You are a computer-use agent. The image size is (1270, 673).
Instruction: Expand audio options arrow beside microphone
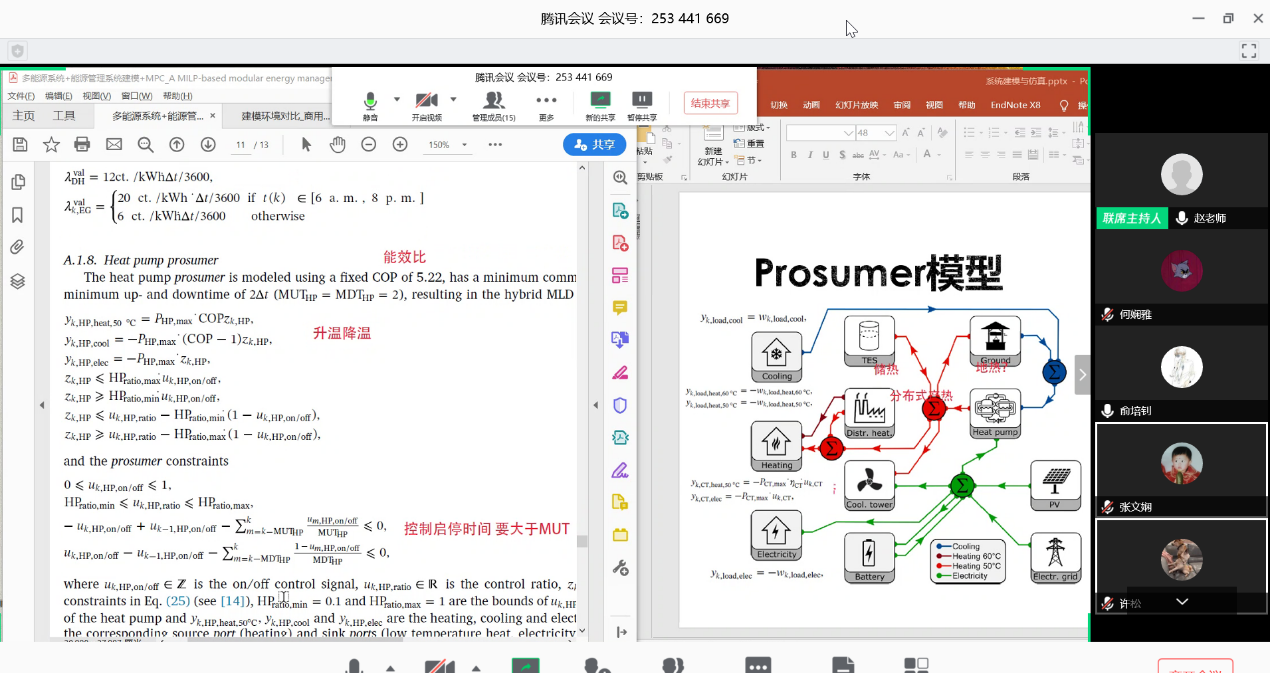[x=397, y=99]
